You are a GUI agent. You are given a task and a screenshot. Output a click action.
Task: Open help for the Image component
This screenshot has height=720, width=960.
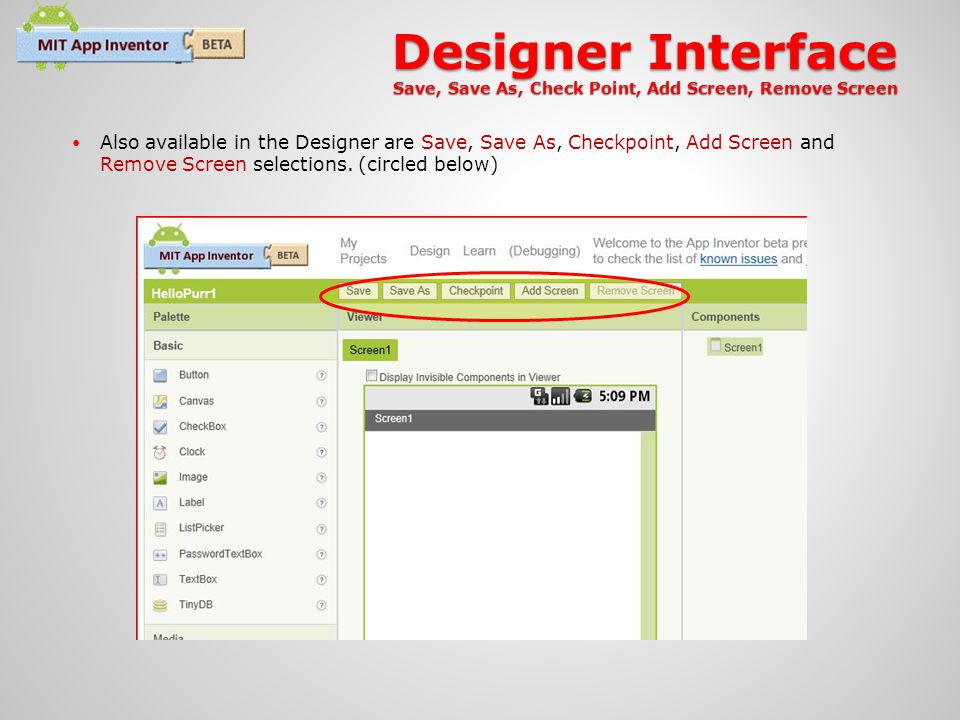pos(321,478)
